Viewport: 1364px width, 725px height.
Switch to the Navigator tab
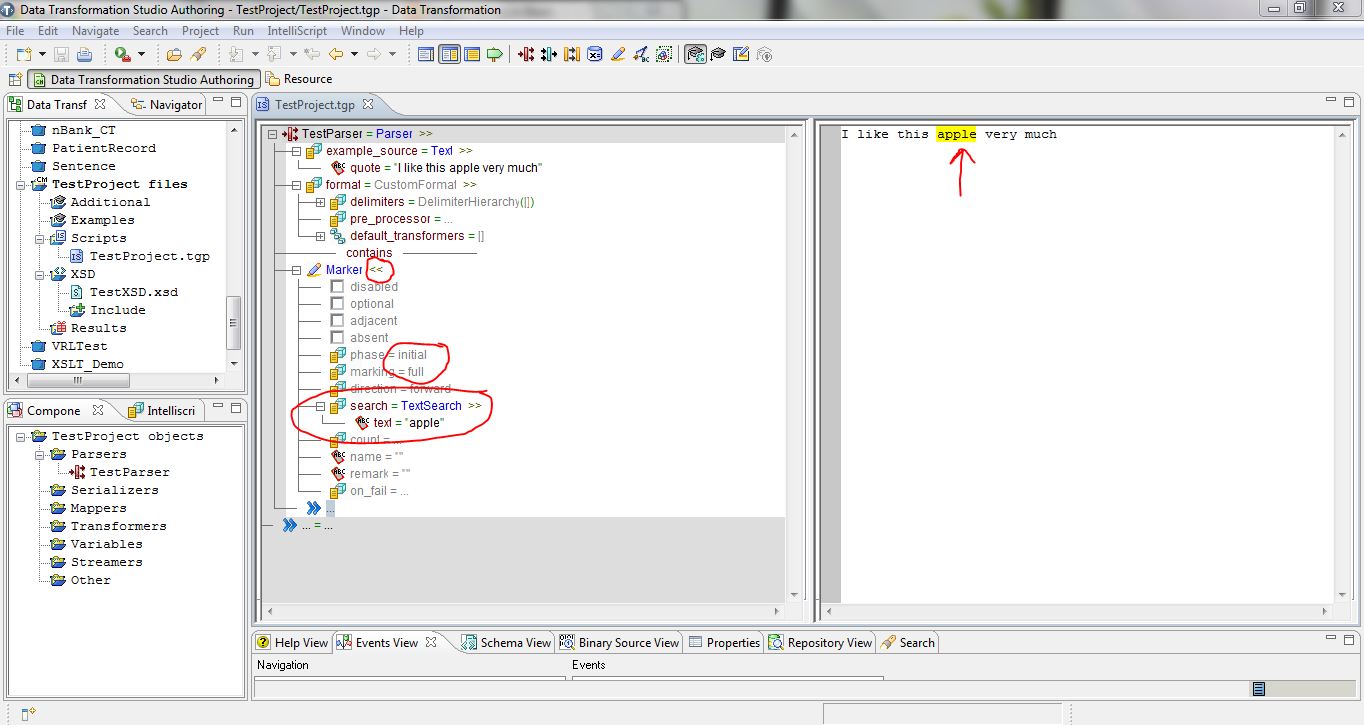click(166, 104)
